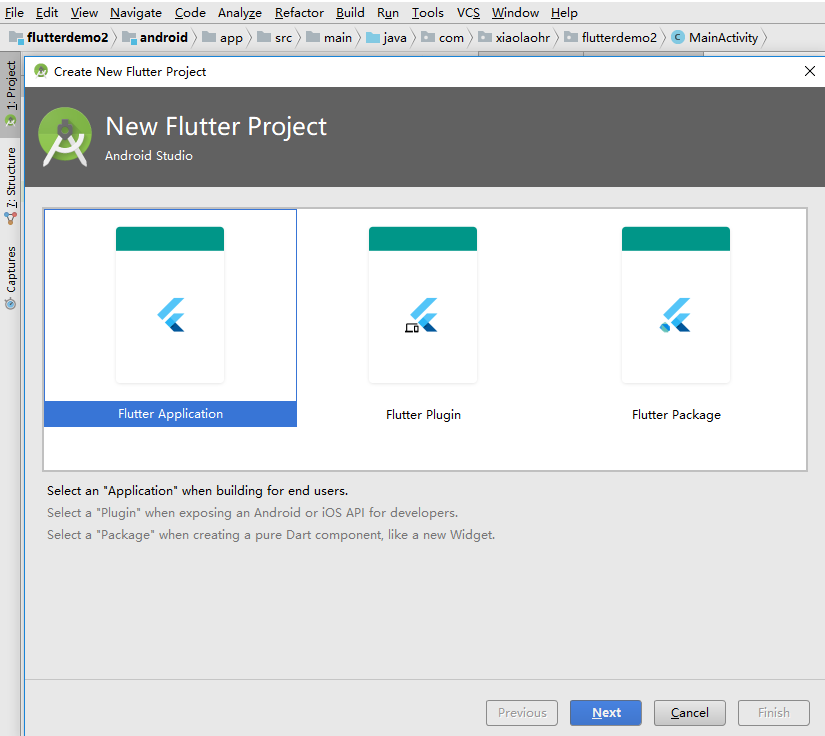Click the Cancel button
Screen dimensions: 825x736
[x=690, y=713]
